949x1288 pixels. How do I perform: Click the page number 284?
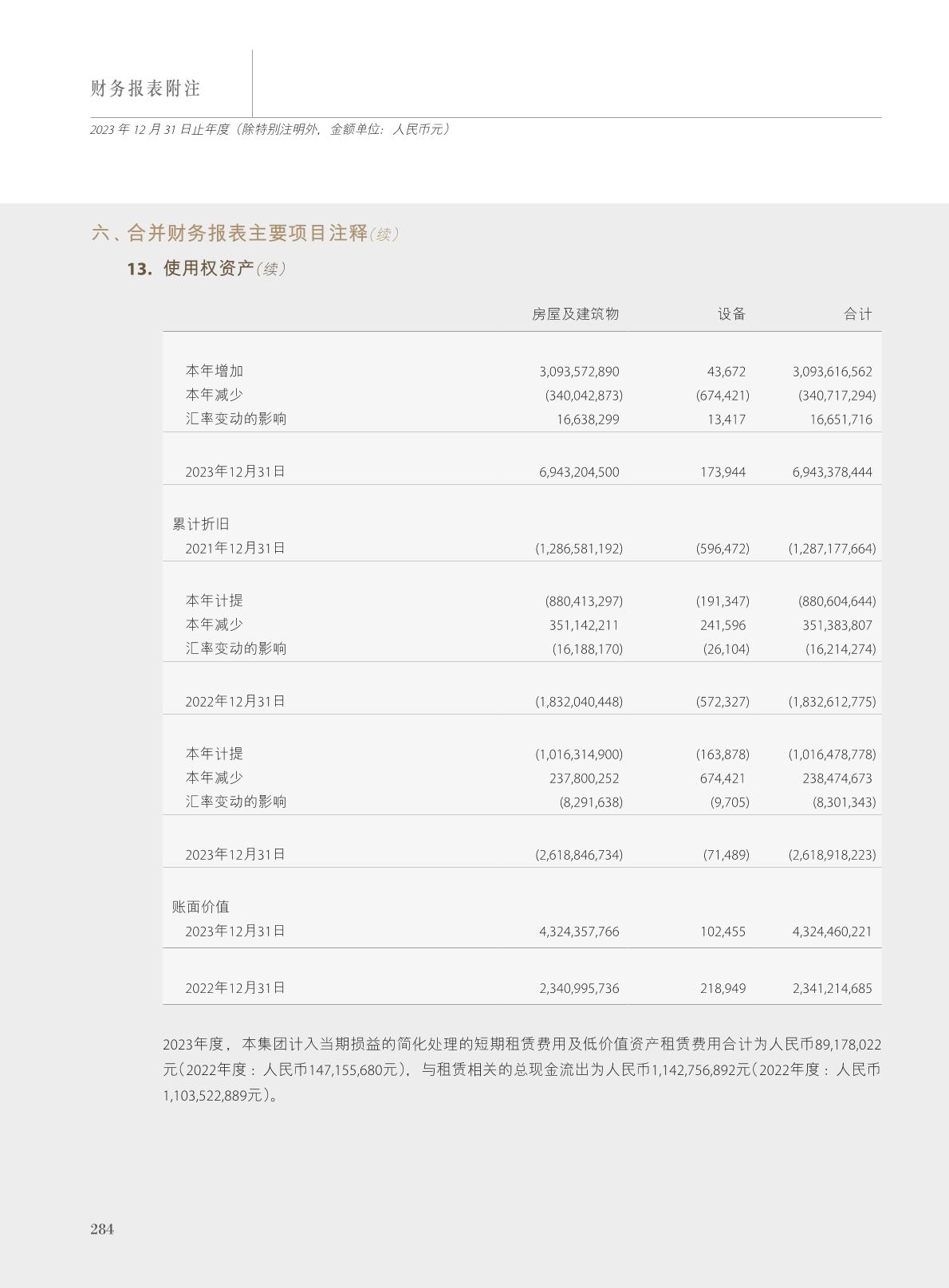[x=102, y=1229]
